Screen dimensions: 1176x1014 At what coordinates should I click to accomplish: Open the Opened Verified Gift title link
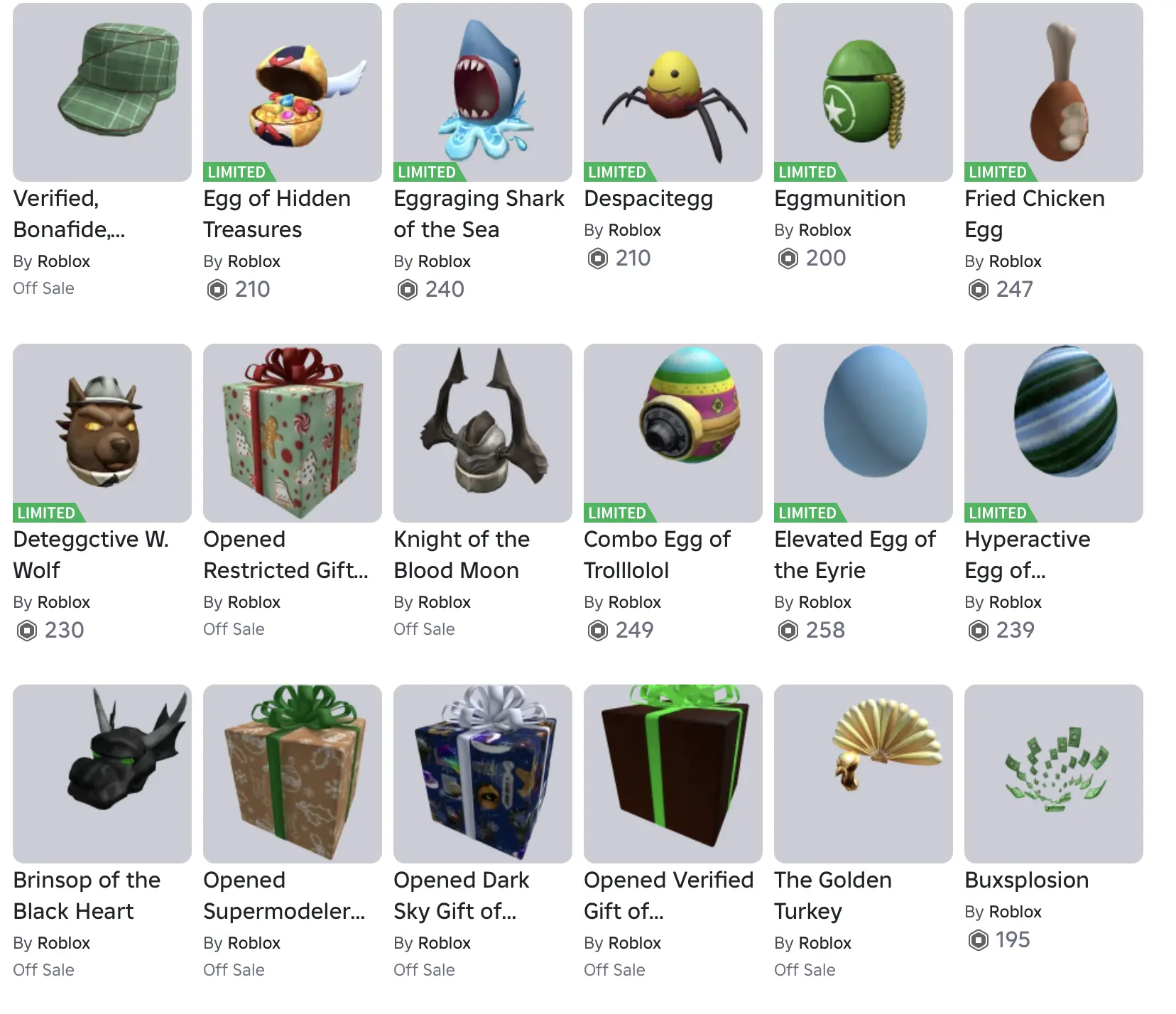click(x=668, y=895)
